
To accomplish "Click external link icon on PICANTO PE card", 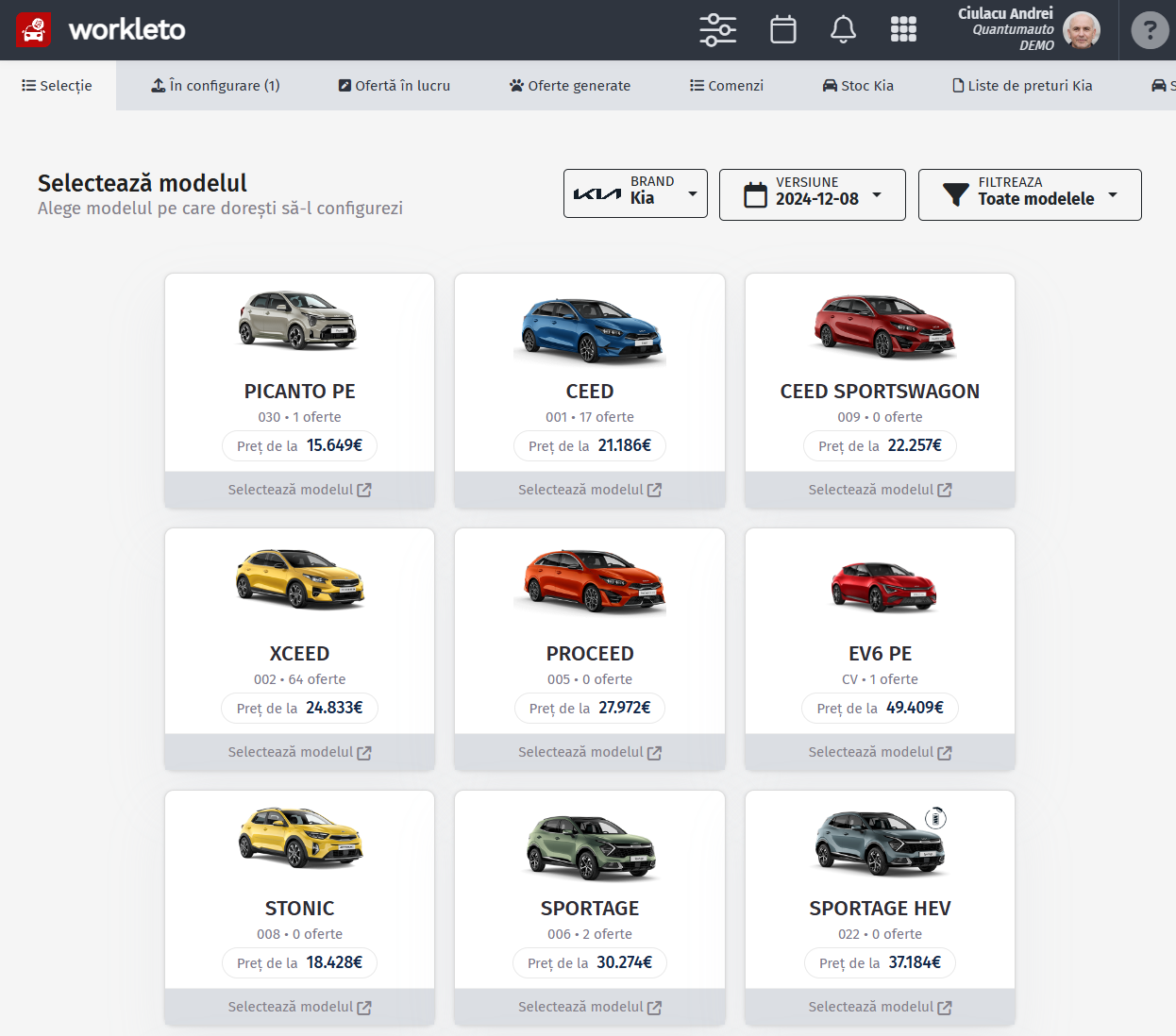I will pyautogui.click(x=364, y=491).
